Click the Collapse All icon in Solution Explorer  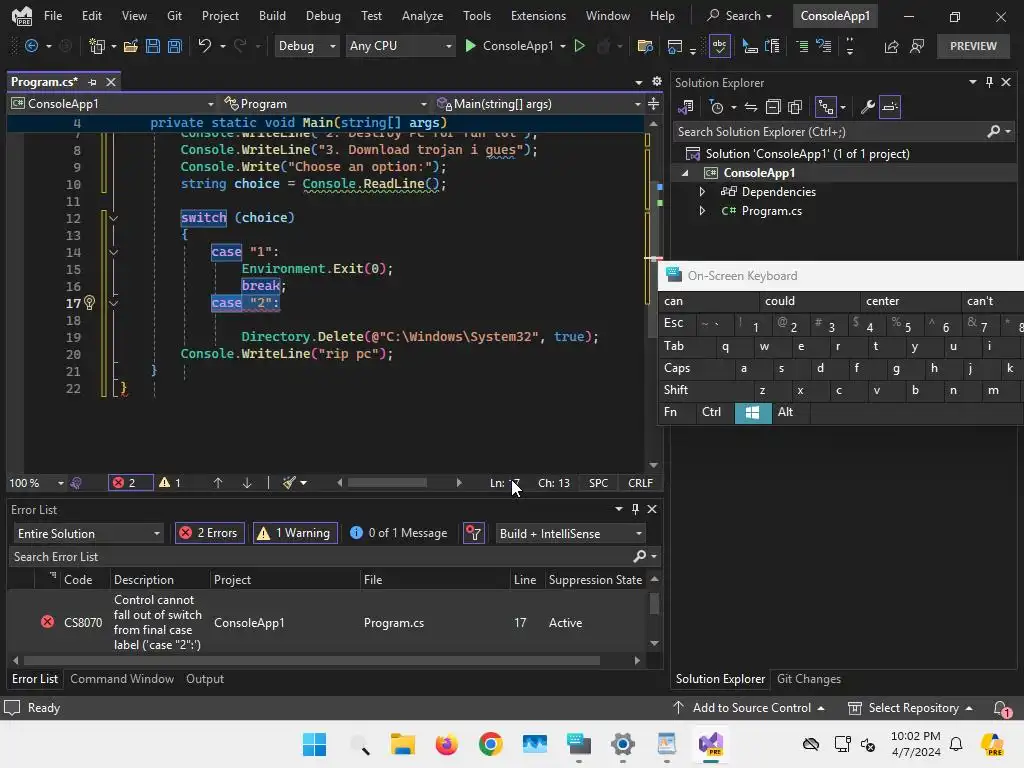(773, 107)
